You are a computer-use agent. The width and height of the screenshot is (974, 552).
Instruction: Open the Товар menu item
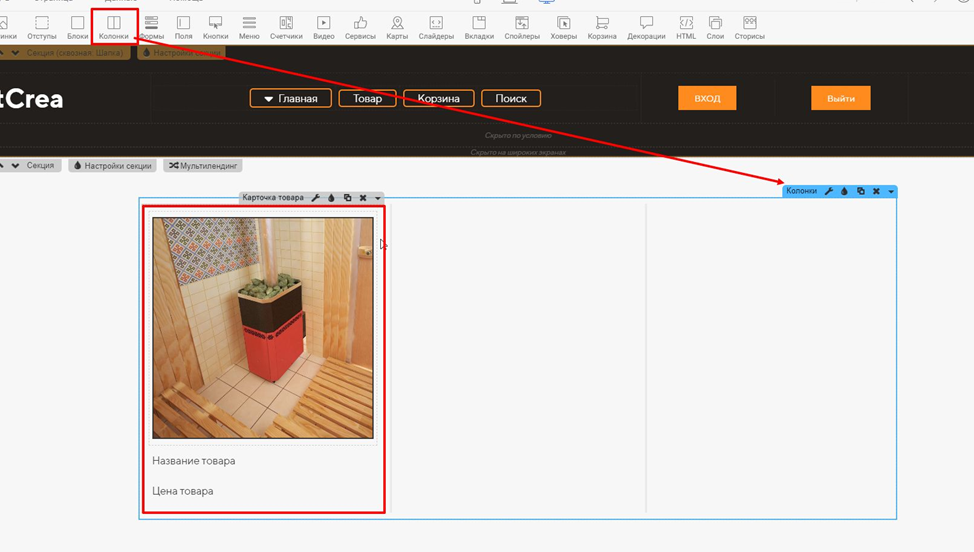pyautogui.click(x=367, y=98)
